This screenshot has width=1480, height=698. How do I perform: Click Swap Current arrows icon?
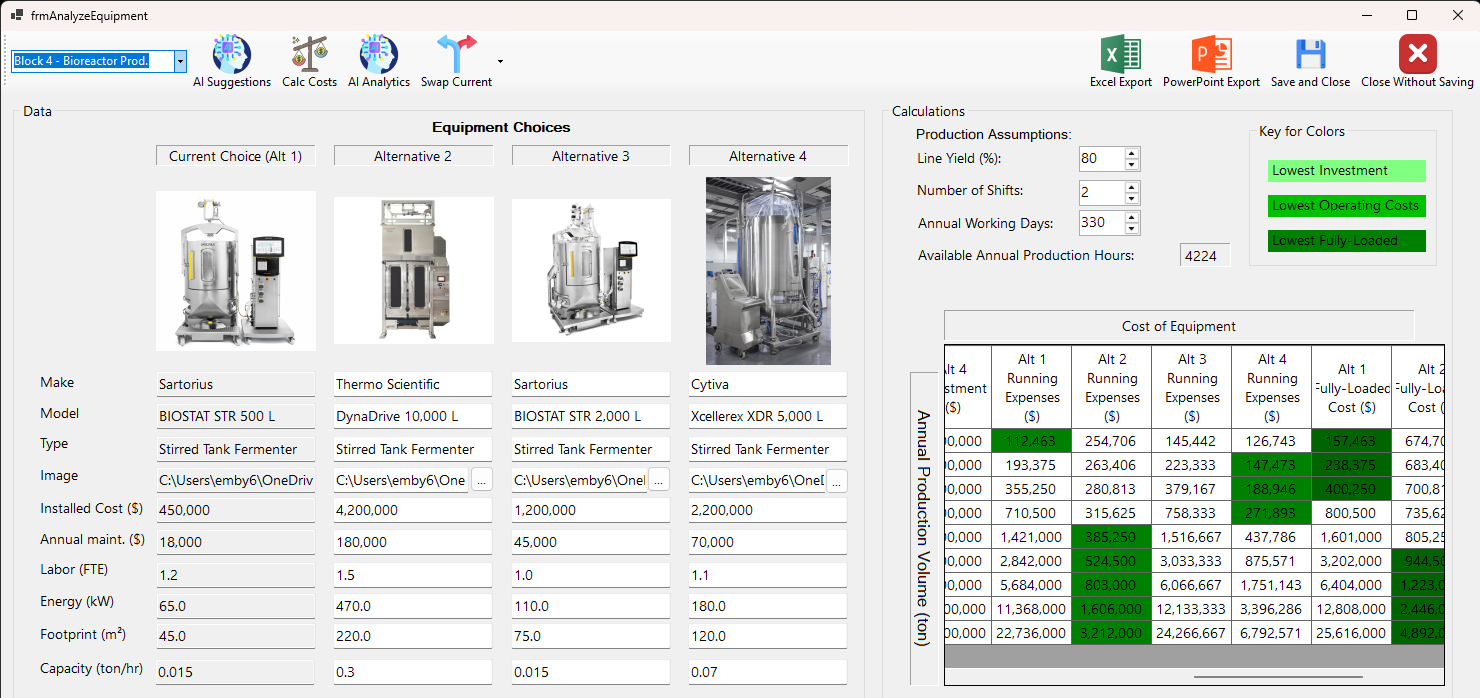pyautogui.click(x=456, y=54)
